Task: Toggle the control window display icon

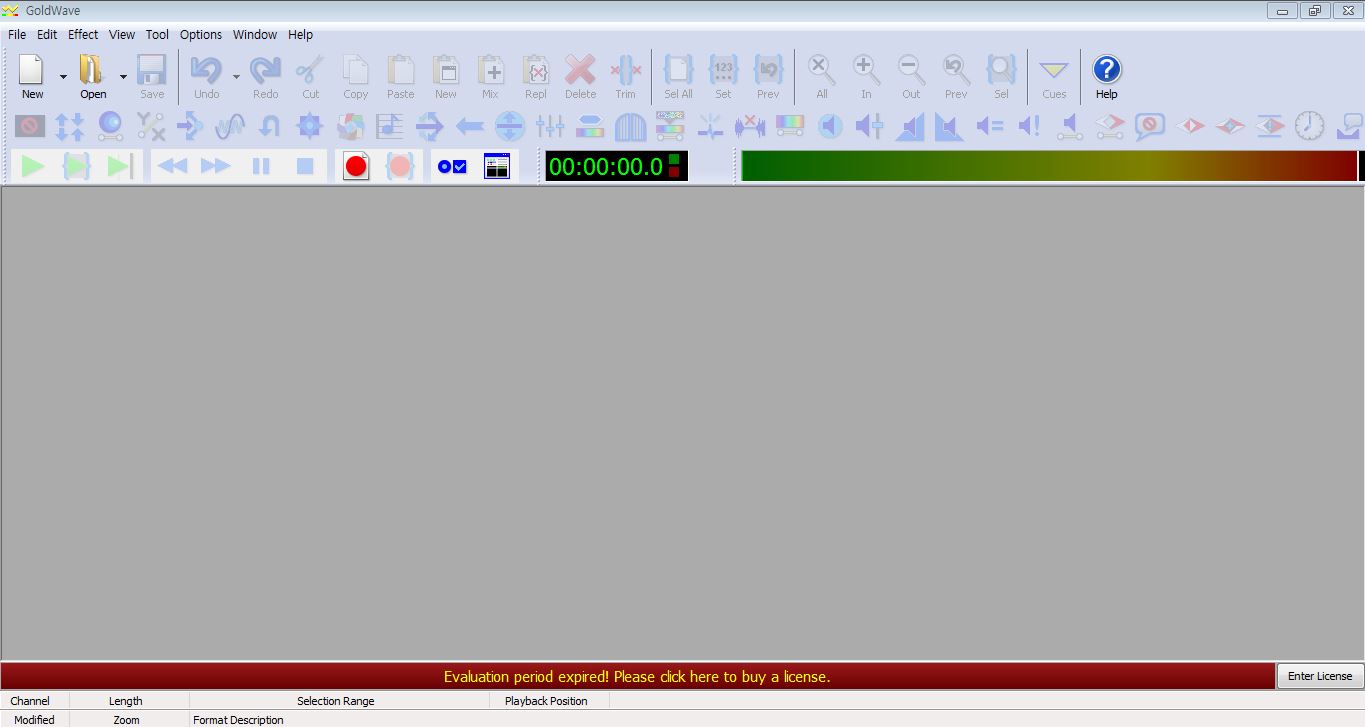Action: [x=497, y=166]
